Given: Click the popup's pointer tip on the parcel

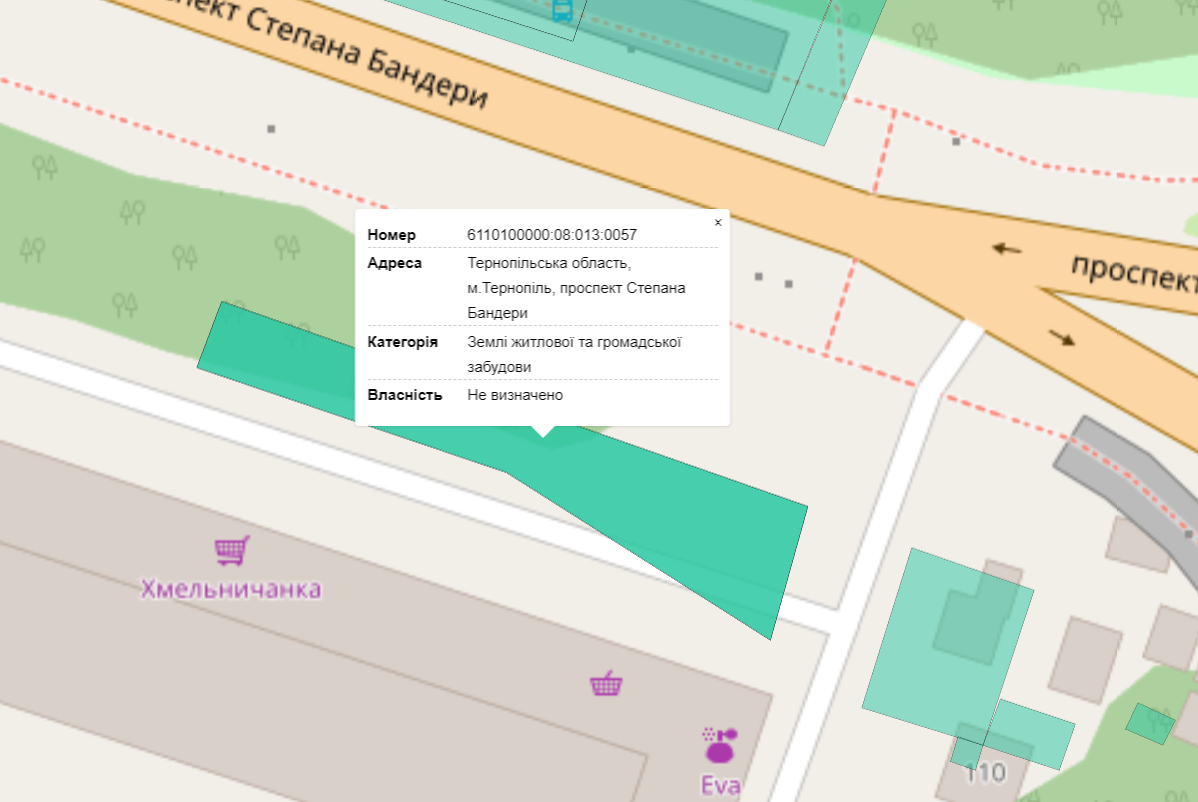Looking at the screenshot, I should click(x=543, y=434).
